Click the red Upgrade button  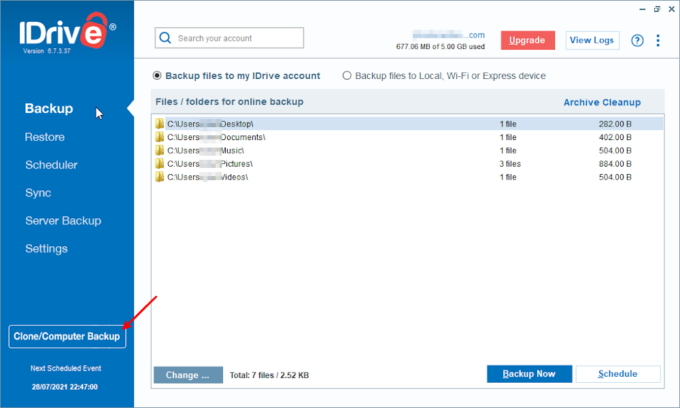[528, 40]
